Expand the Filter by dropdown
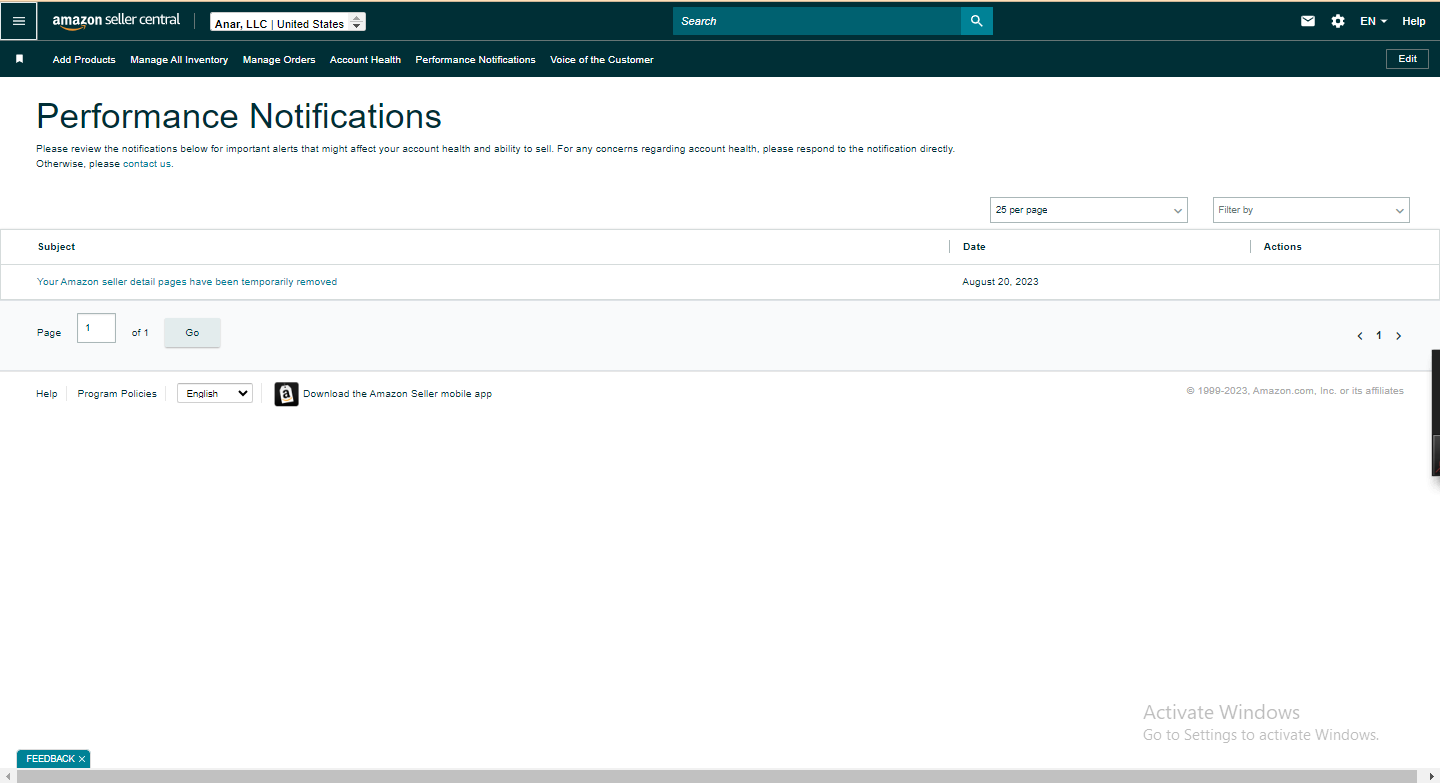The height and width of the screenshot is (783, 1440). click(1311, 210)
